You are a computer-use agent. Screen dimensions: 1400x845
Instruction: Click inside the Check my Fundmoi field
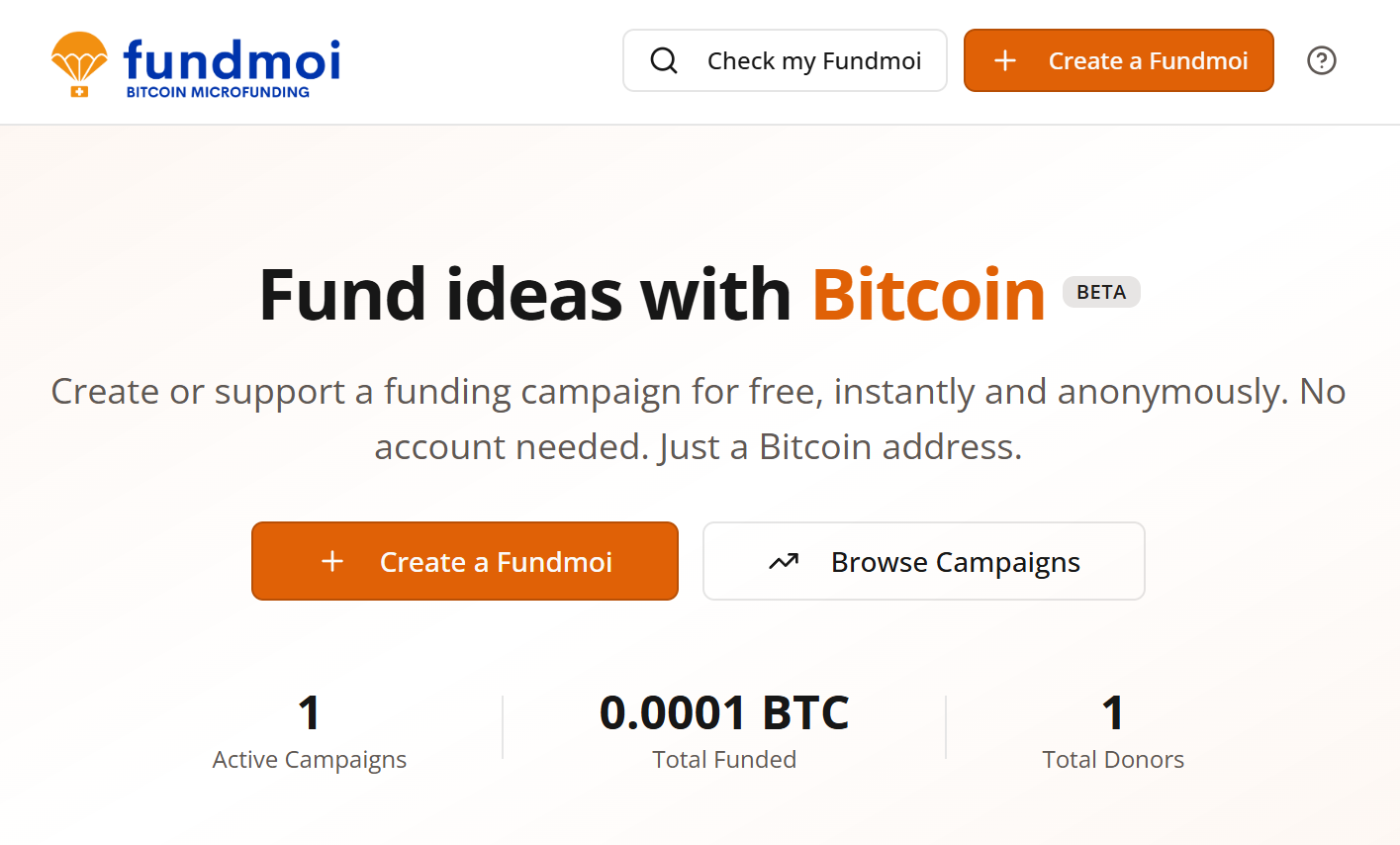tap(814, 60)
